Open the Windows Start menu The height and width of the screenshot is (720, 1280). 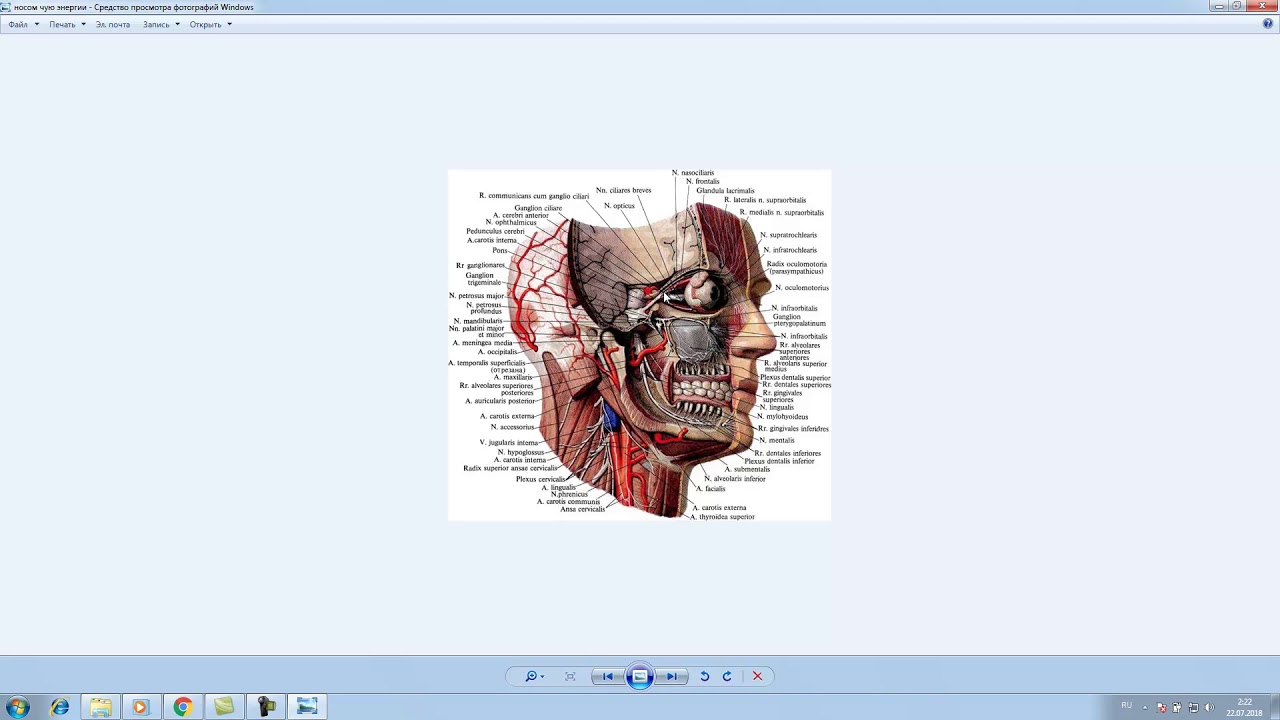18,707
